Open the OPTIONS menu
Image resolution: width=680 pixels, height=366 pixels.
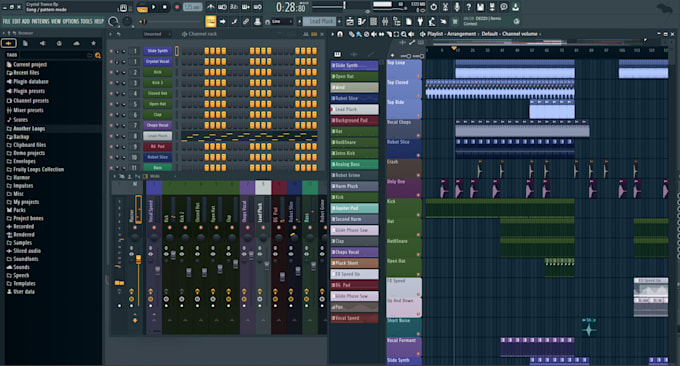[71, 21]
